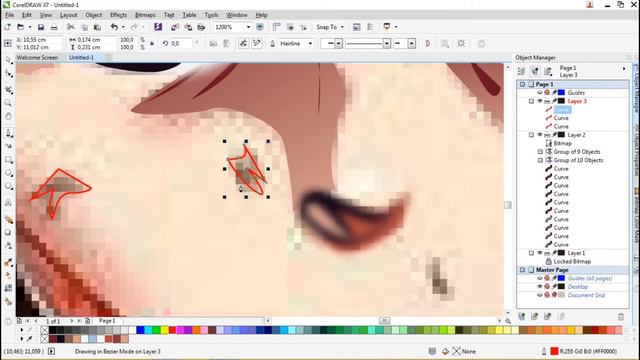
Task: Click the Cut scissors icon
Action: [71, 27]
